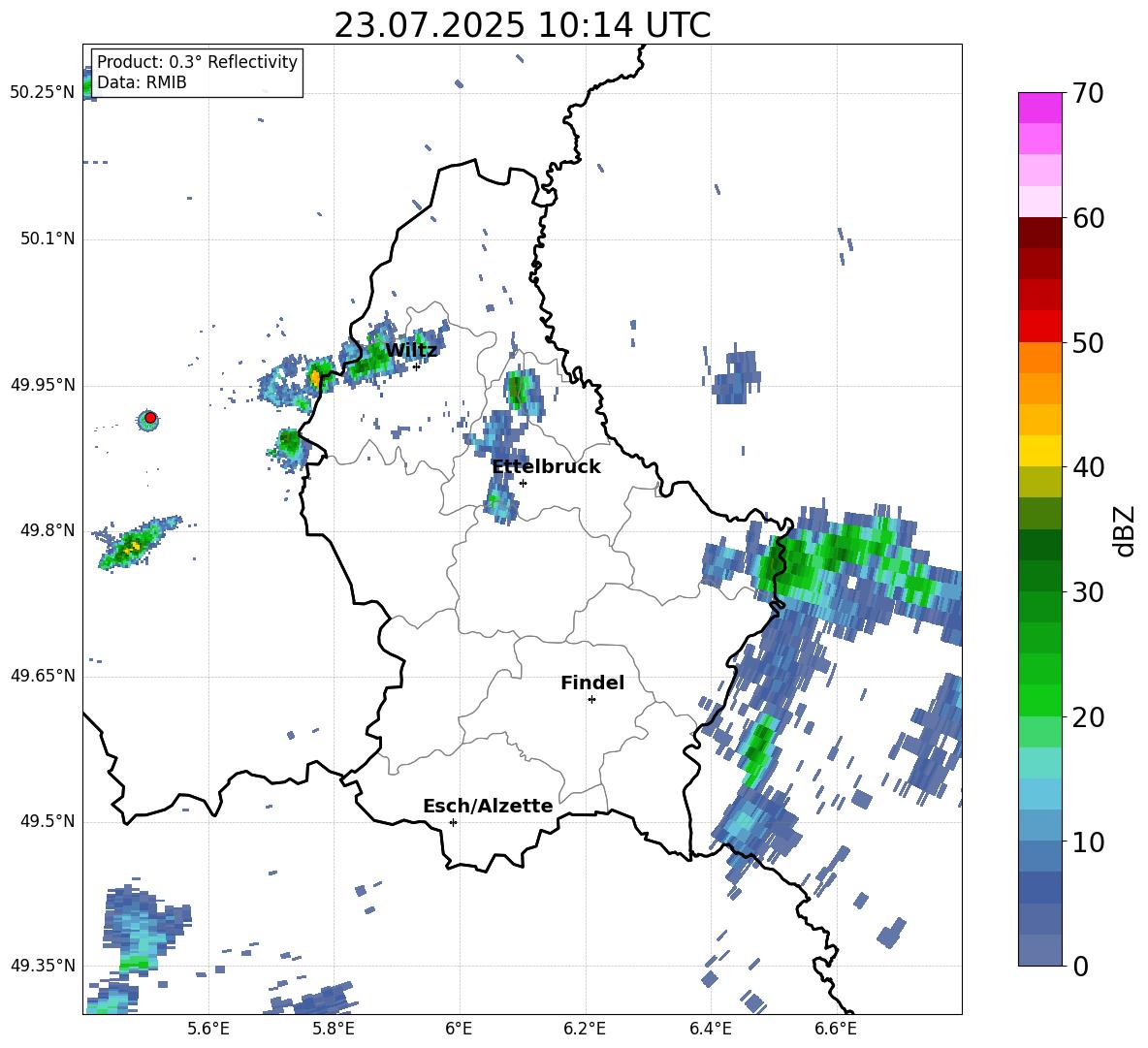Select the Findel station label
Viewport: 1148px width, 1048px height.
pos(592,683)
